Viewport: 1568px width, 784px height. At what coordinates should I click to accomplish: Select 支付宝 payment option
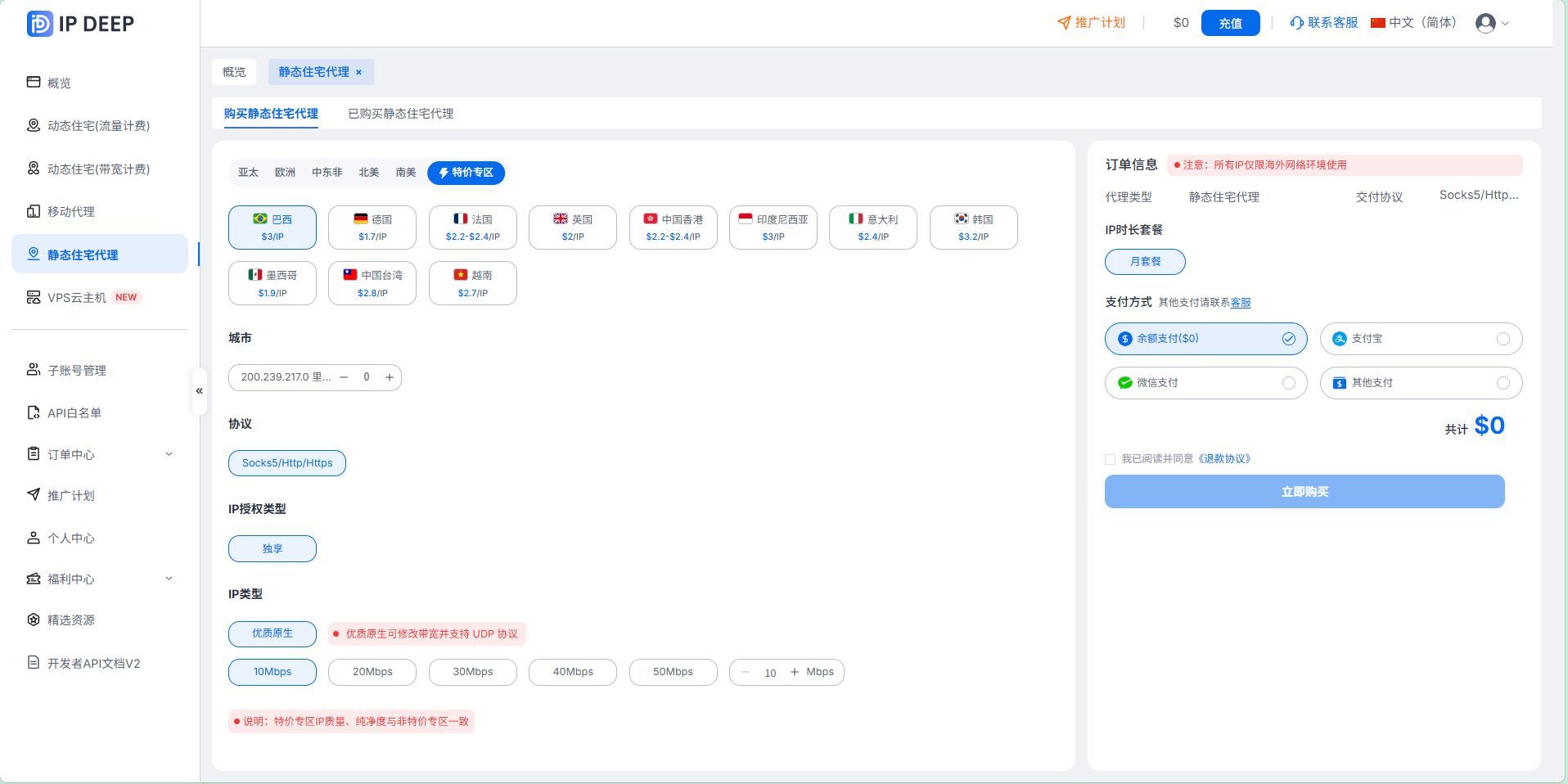[x=1421, y=339]
